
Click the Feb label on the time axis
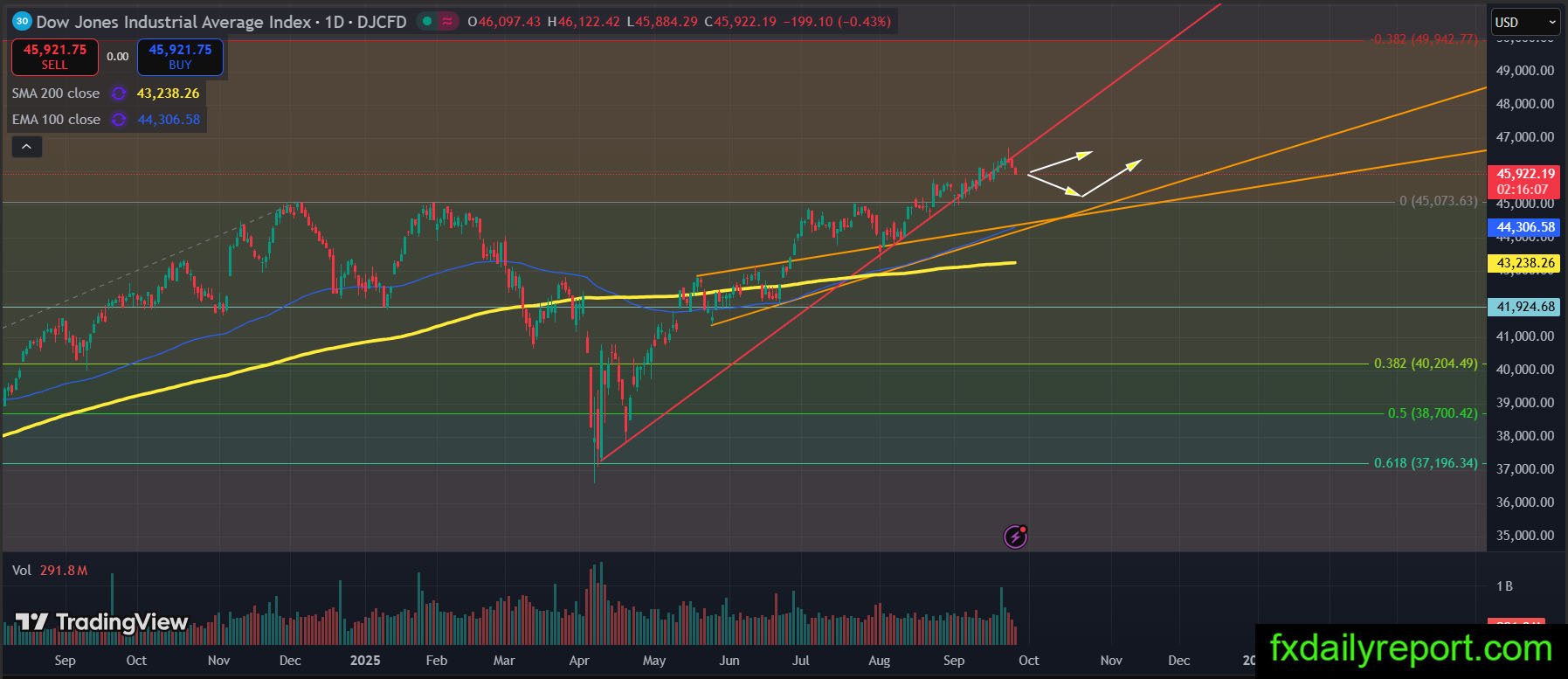(436, 661)
